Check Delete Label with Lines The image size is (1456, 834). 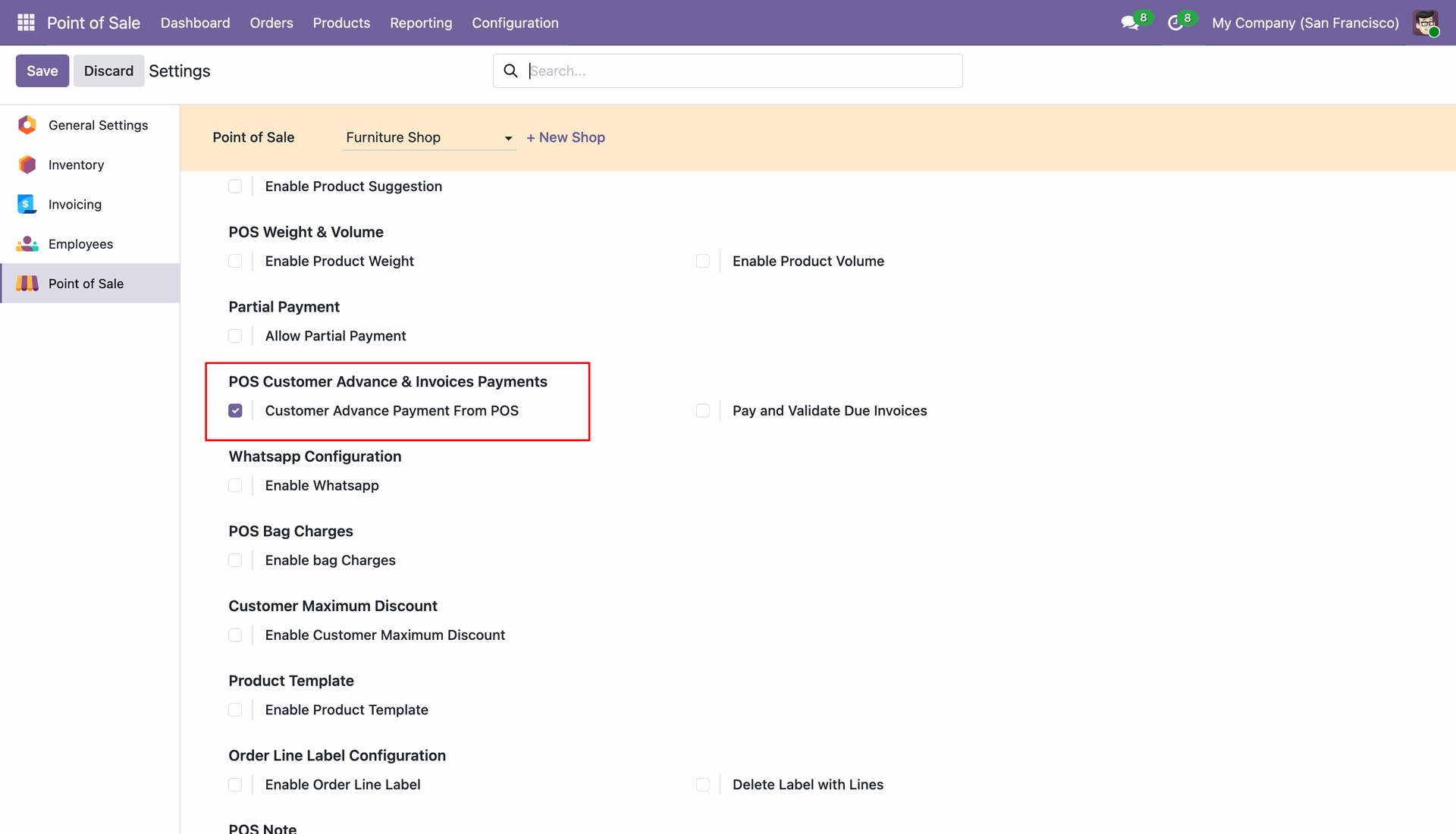click(703, 785)
